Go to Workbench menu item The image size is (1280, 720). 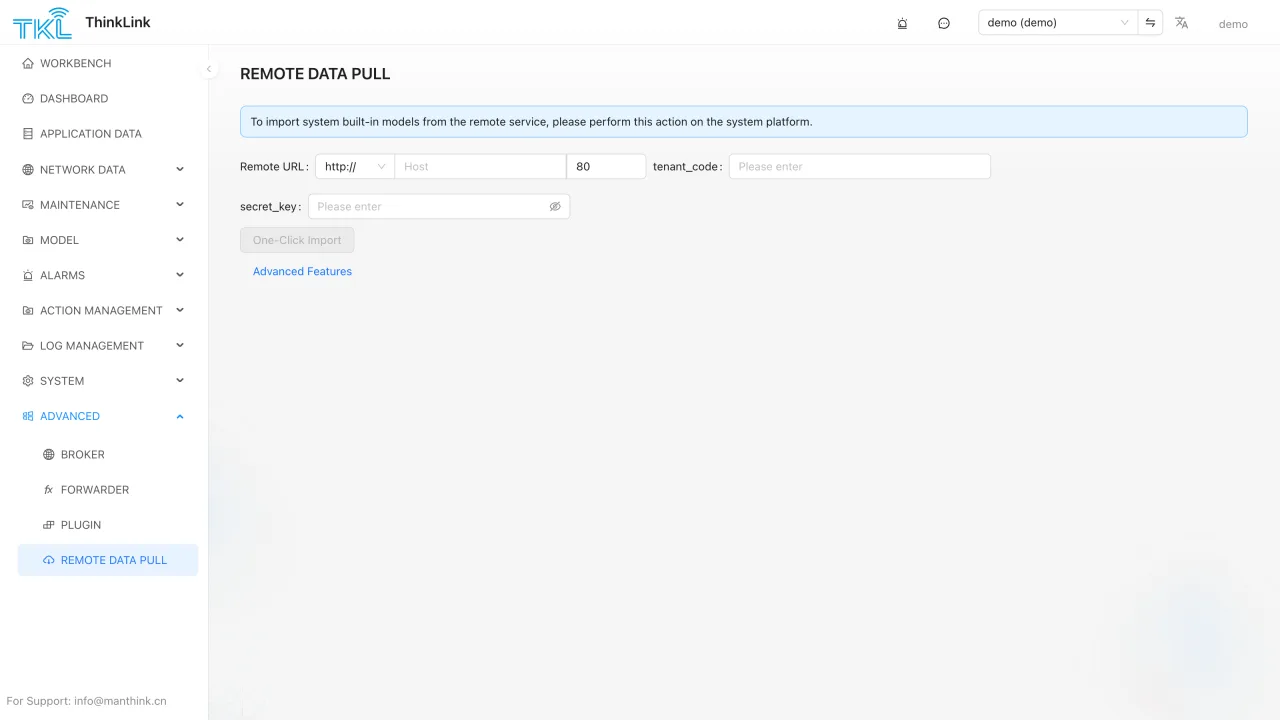pos(108,63)
